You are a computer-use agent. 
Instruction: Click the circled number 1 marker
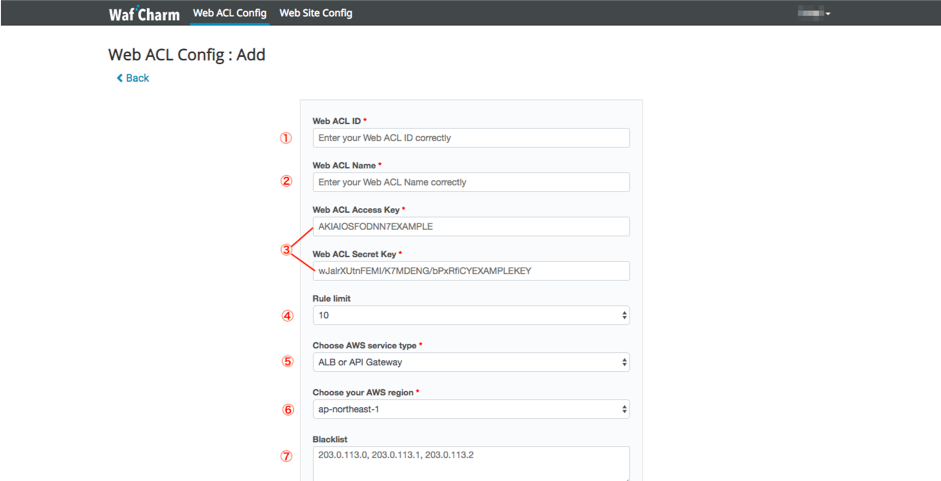286,138
